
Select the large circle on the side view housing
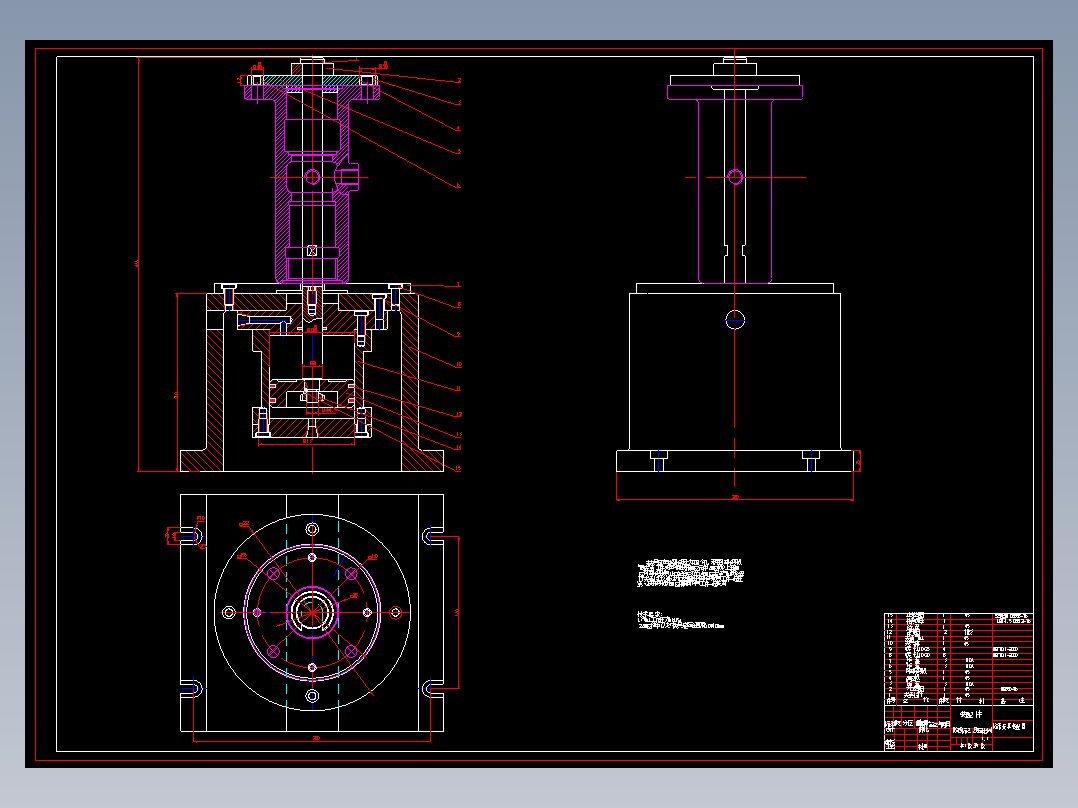click(x=735, y=320)
